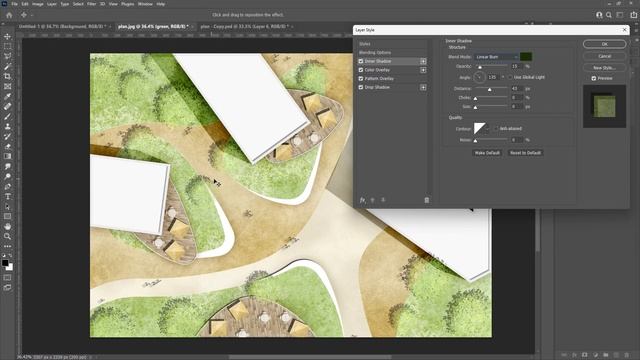Uncheck the Color Overlay effect checkbox
This screenshot has height=360, width=640.
pos(361,70)
